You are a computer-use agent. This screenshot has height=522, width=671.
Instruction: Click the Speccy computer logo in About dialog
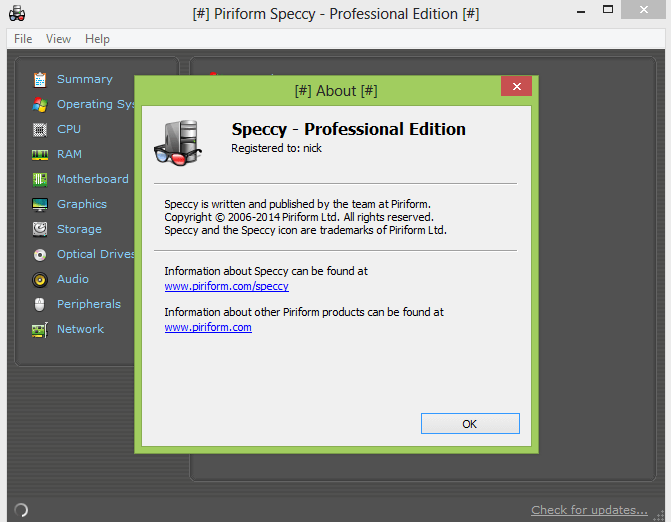point(178,142)
